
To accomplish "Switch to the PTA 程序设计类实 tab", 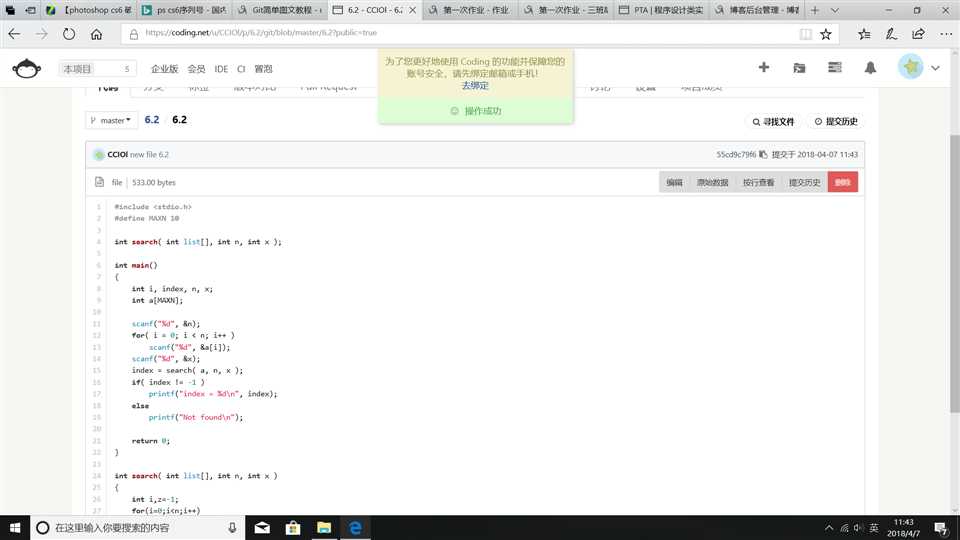I will [x=661, y=10].
